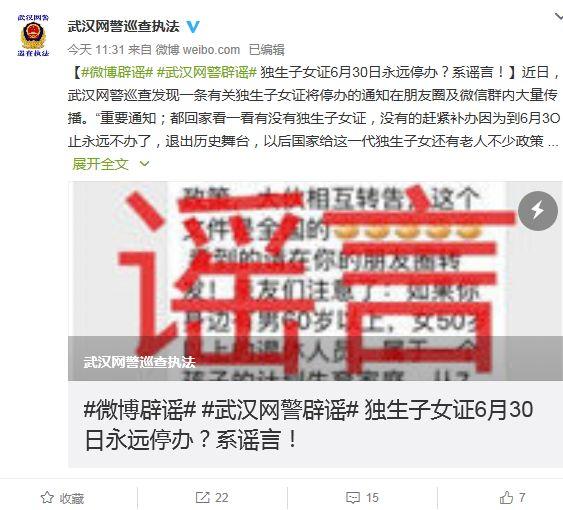Open the 今天 11:31 timestamp link
Screen dimensions: 563x510
point(96,50)
